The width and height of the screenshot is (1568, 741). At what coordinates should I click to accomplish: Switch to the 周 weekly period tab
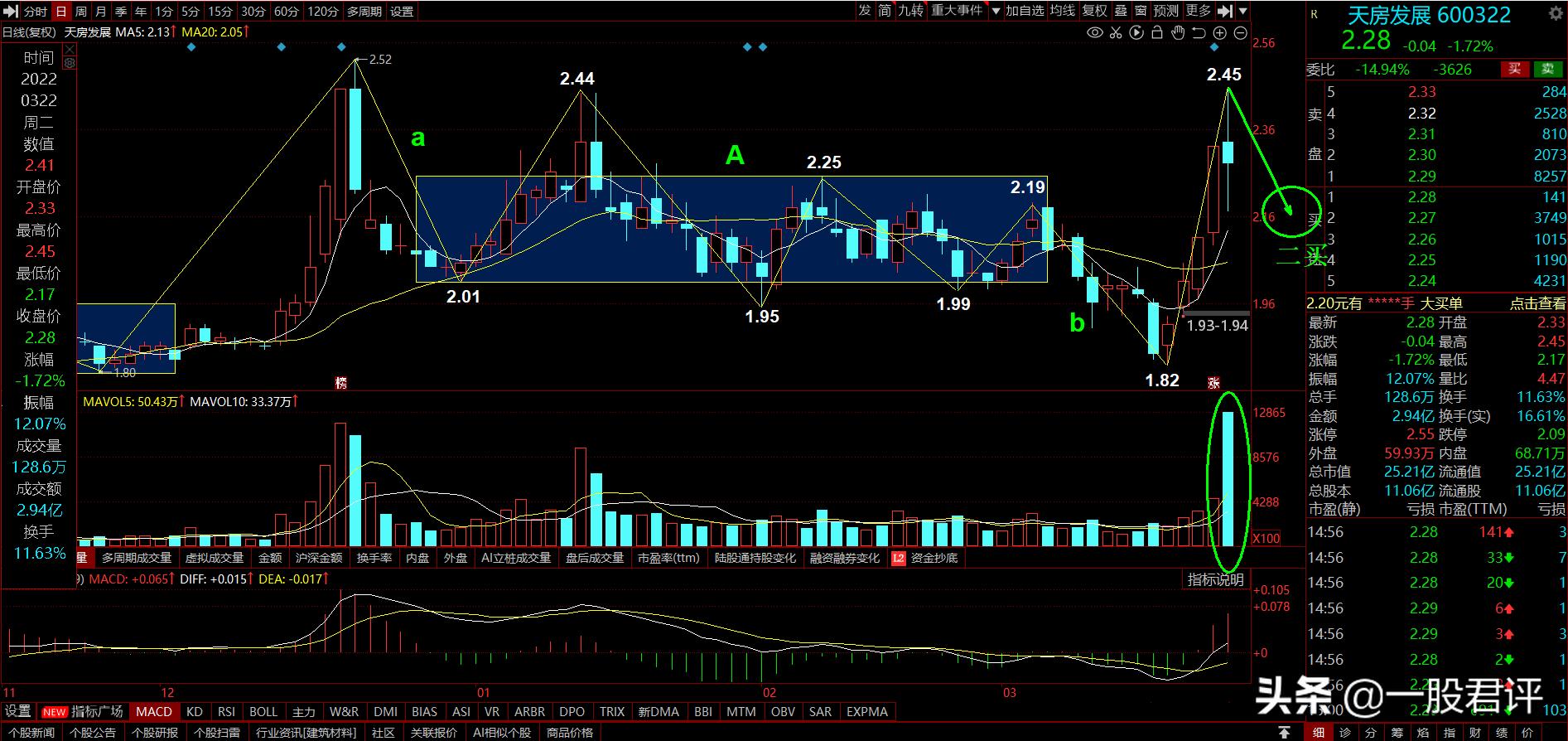pyautogui.click(x=80, y=11)
